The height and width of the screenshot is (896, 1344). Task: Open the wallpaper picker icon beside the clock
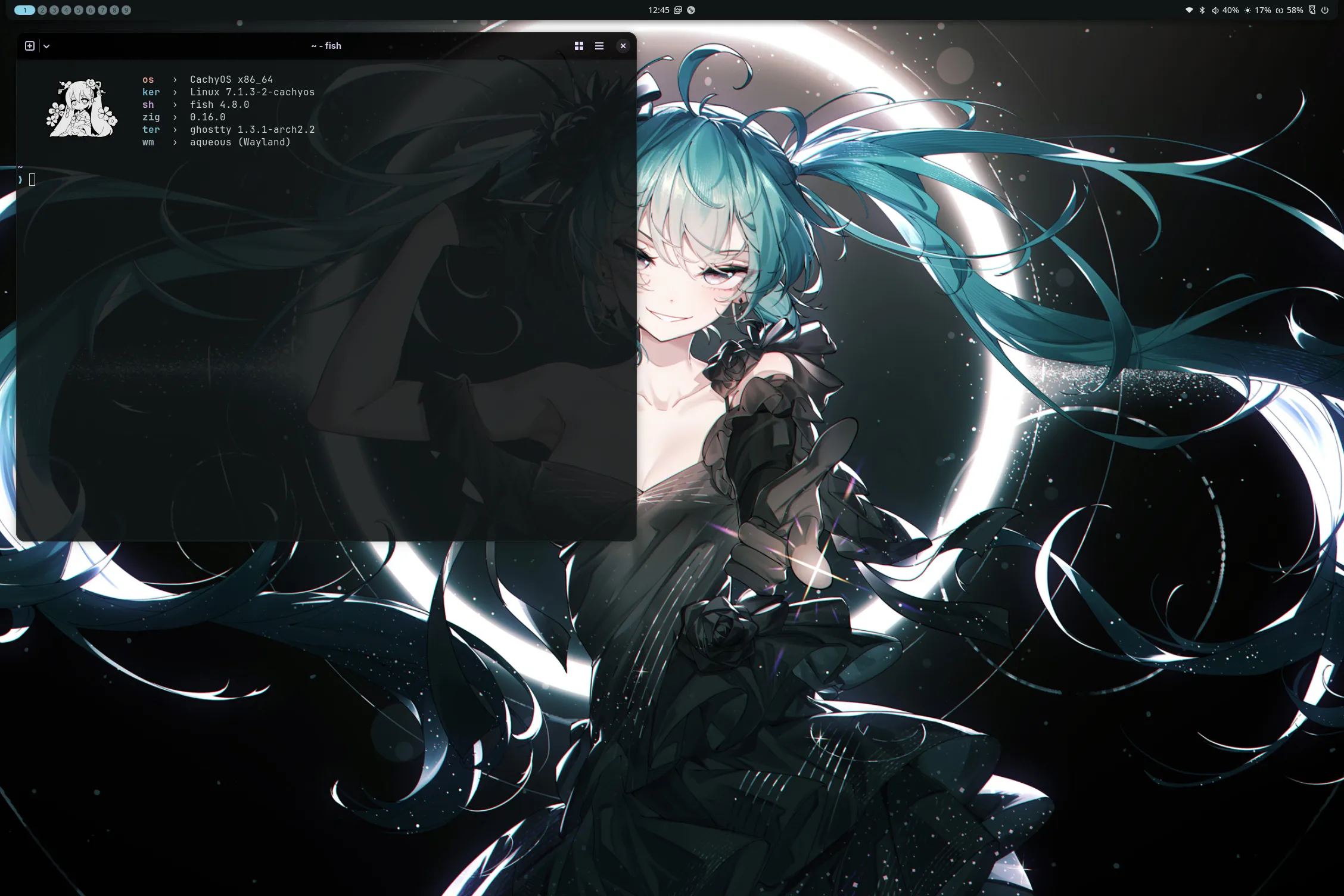coord(678,10)
